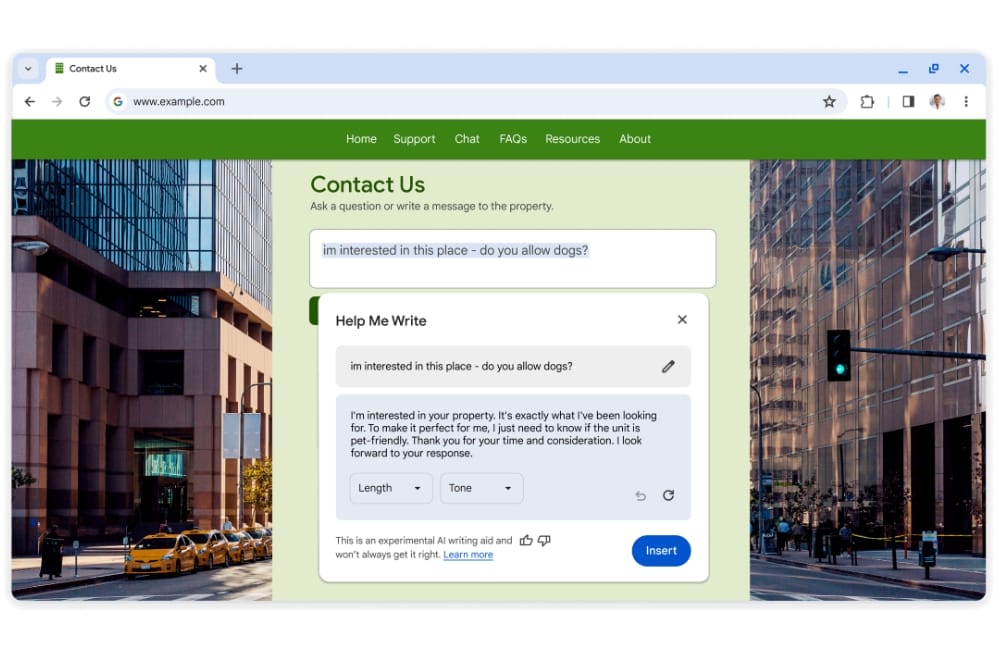Image resolution: width=1002 pixels, height=661 pixels.
Task: Open Support in navigation bar
Action: pyautogui.click(x=414, y=139)
